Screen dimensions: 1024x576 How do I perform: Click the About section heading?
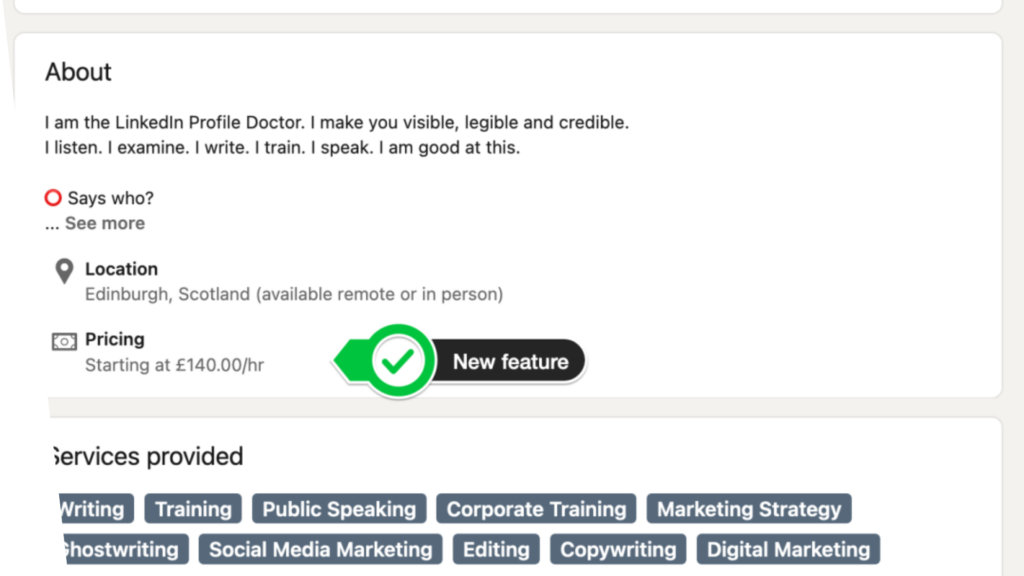(x=78, y=72)
